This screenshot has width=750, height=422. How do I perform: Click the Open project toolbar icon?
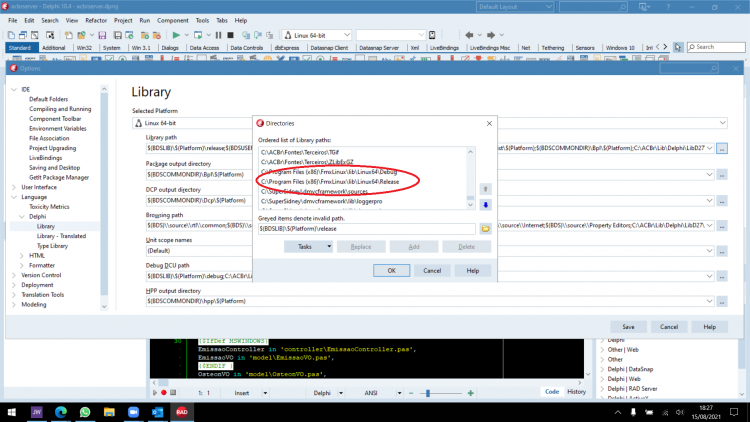click(x=81, y=35)
